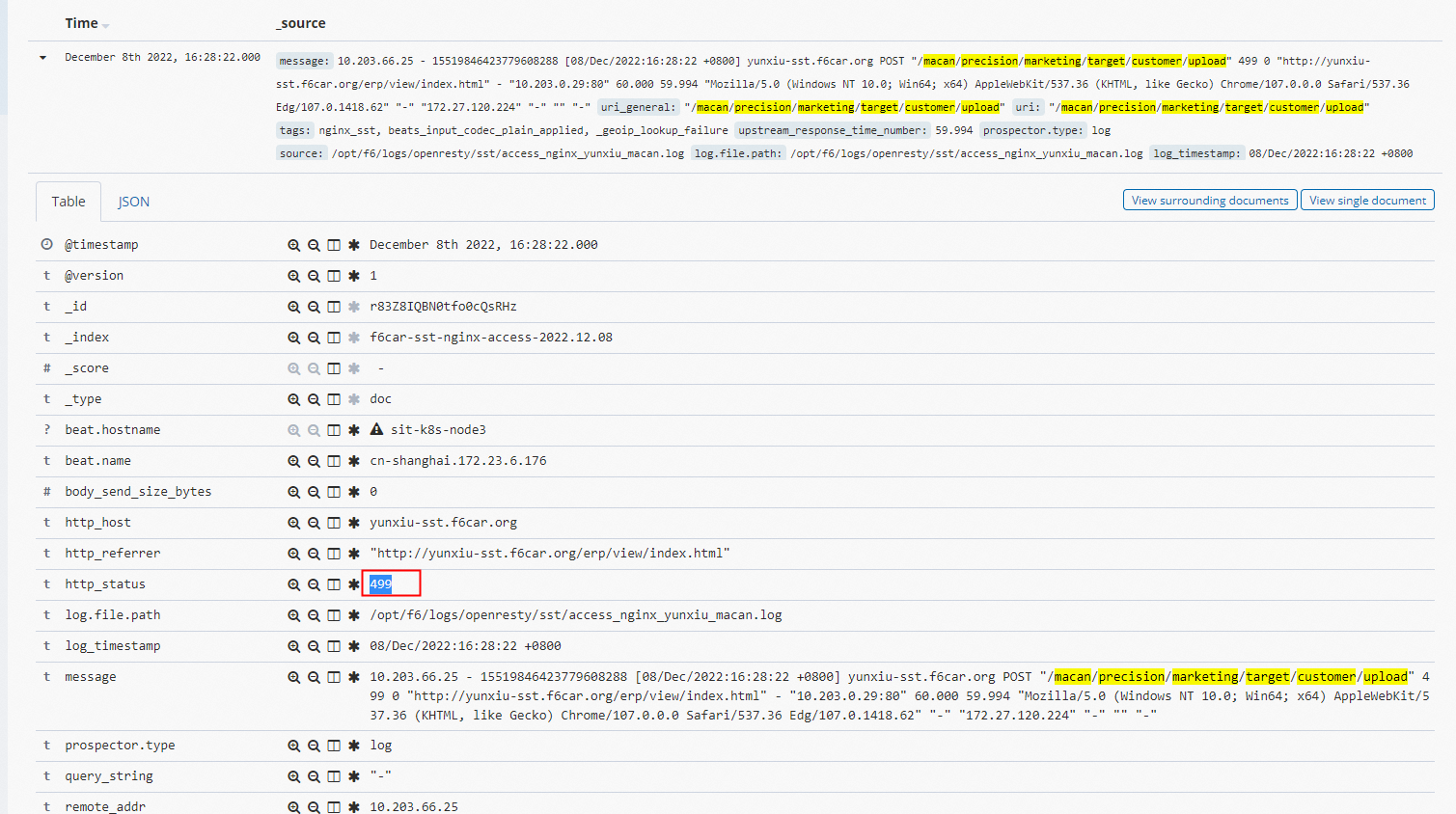1456x814 pixels.
Task: Click the 10.203.66.25 remote_addr value
Action: (x=414, y=807)
